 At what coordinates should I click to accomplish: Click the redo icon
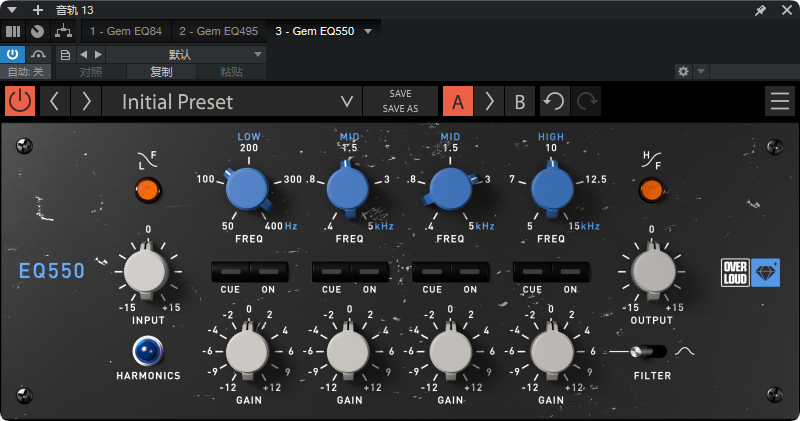click(586, 101)
